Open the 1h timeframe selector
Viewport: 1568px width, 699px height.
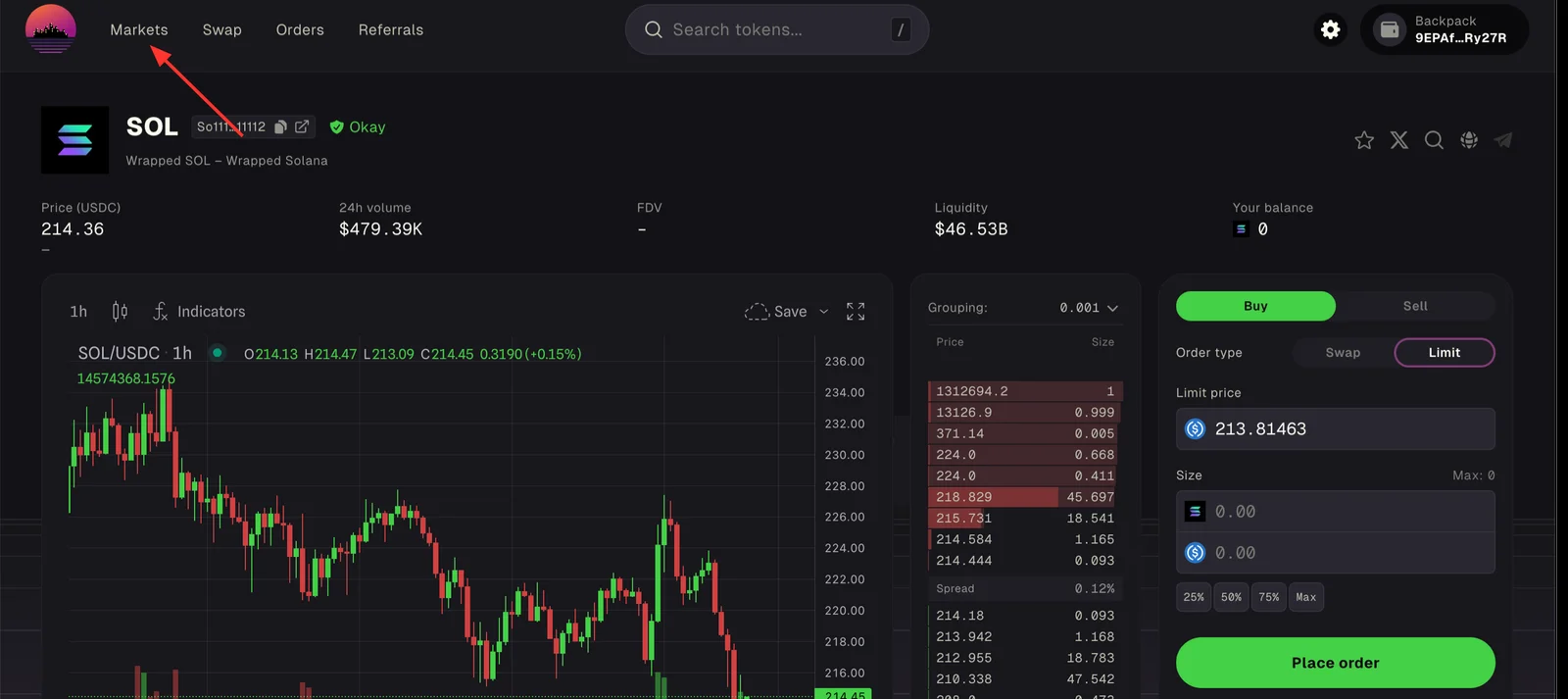click(x=78, y=312)
